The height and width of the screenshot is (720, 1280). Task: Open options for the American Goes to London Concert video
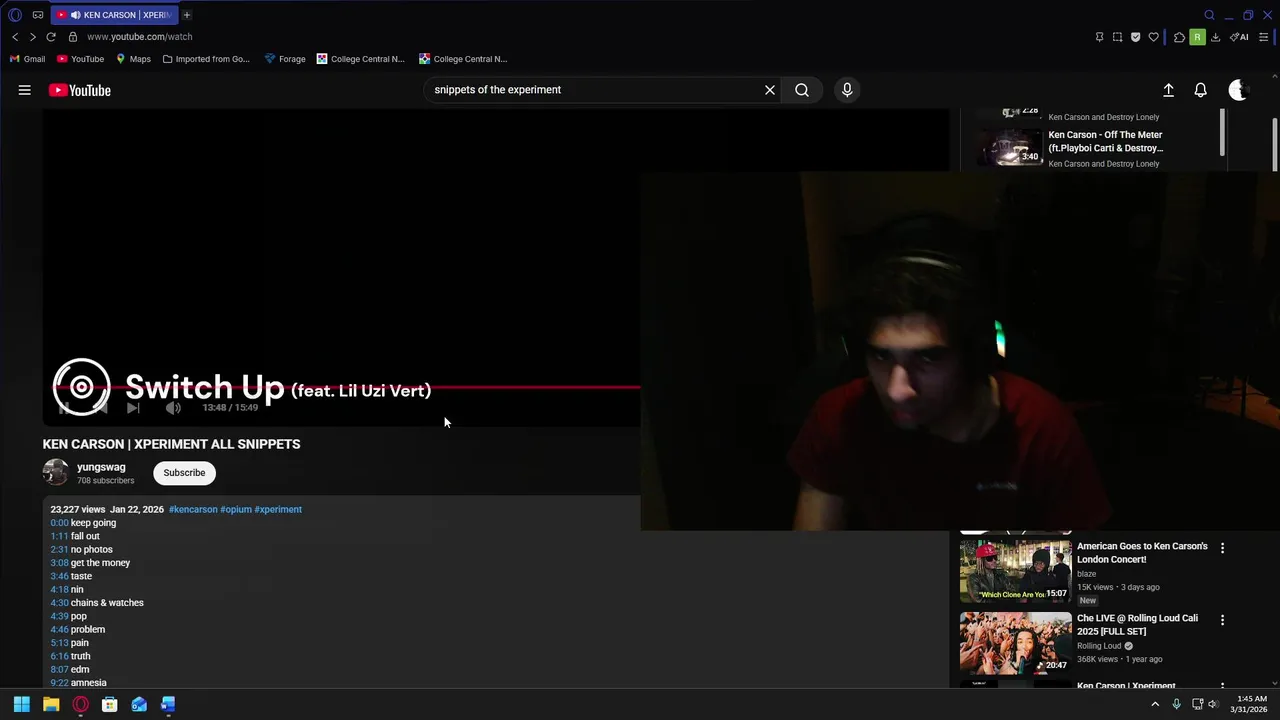point(1222,548)
